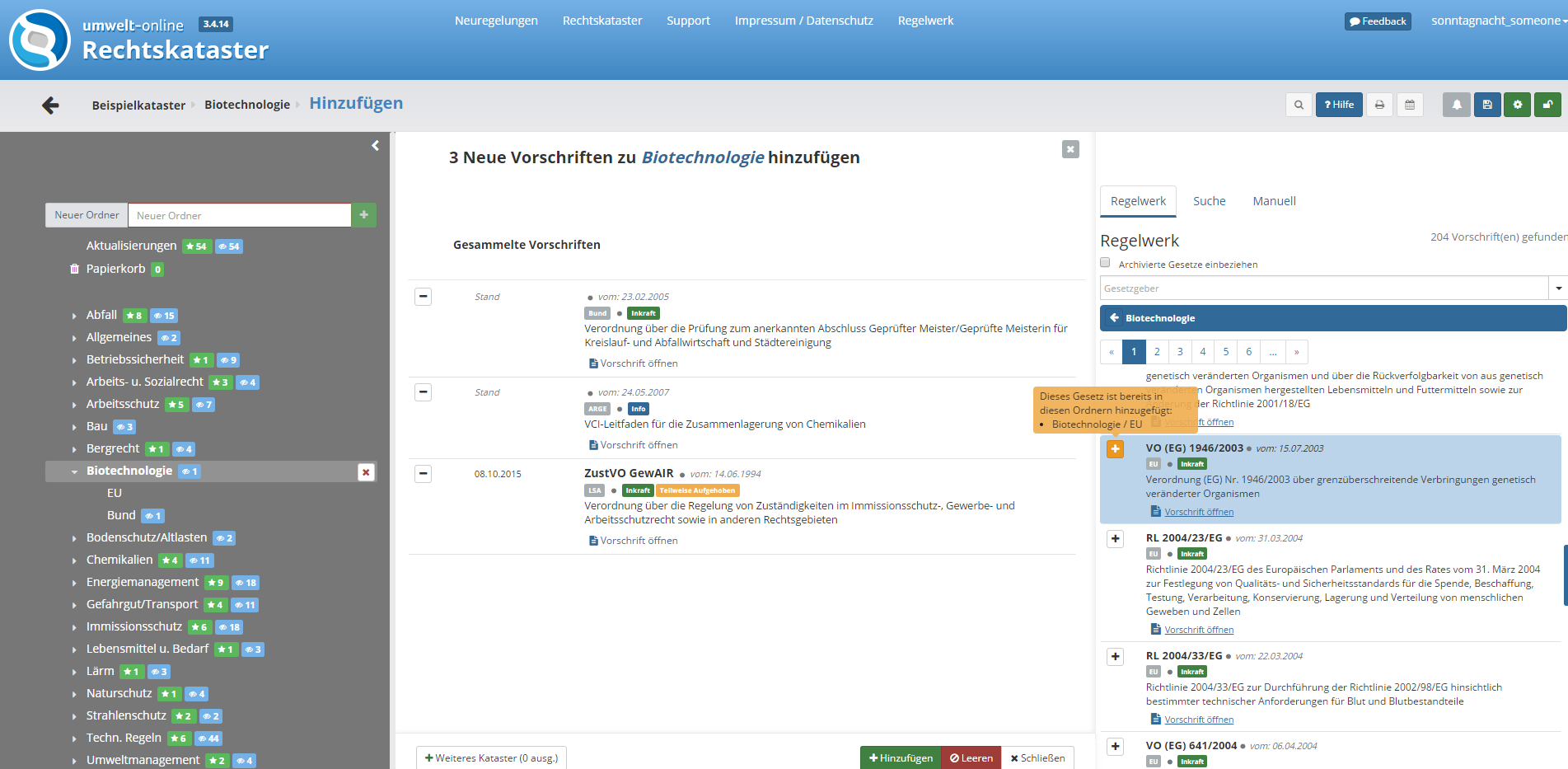Click the printer icon
Screen dimensions: 1568x769
[x=1379, y=105]
